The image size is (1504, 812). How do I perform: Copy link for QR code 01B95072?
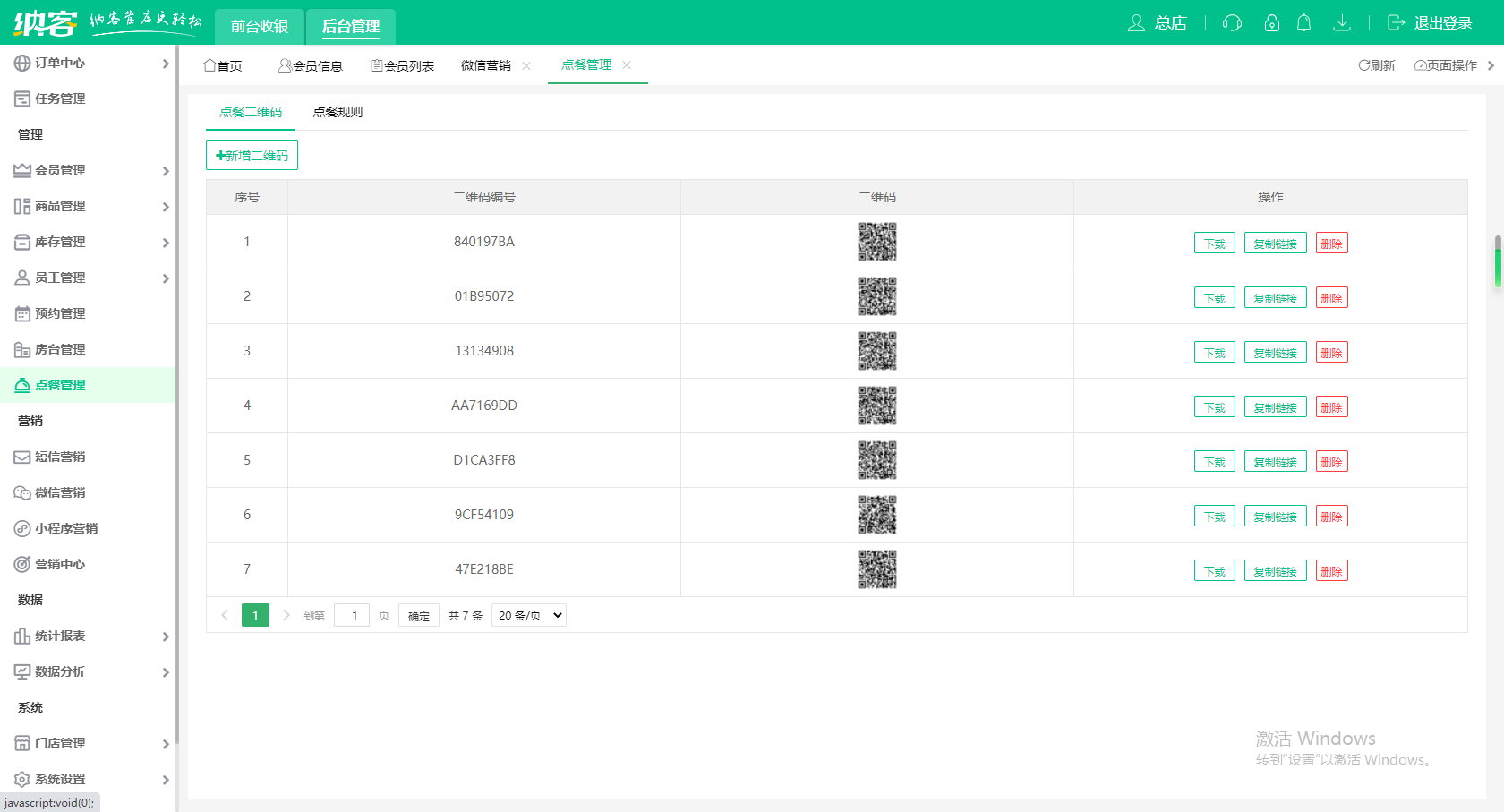point(1276,298)
